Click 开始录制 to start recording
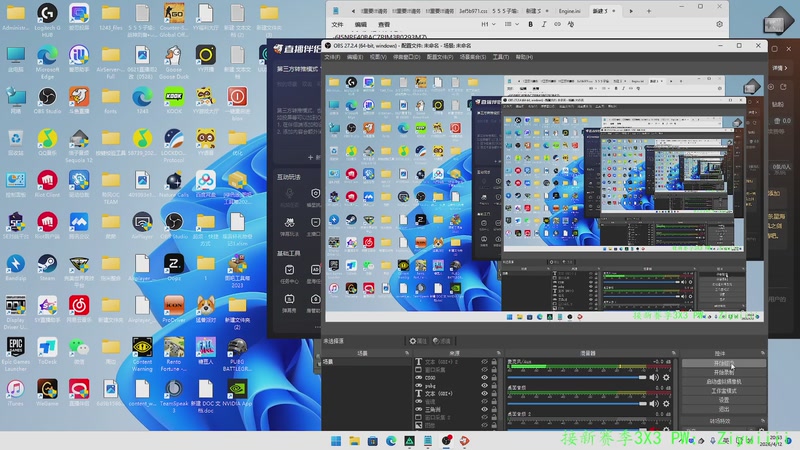800x450 pixels. [x=723, y=372]
